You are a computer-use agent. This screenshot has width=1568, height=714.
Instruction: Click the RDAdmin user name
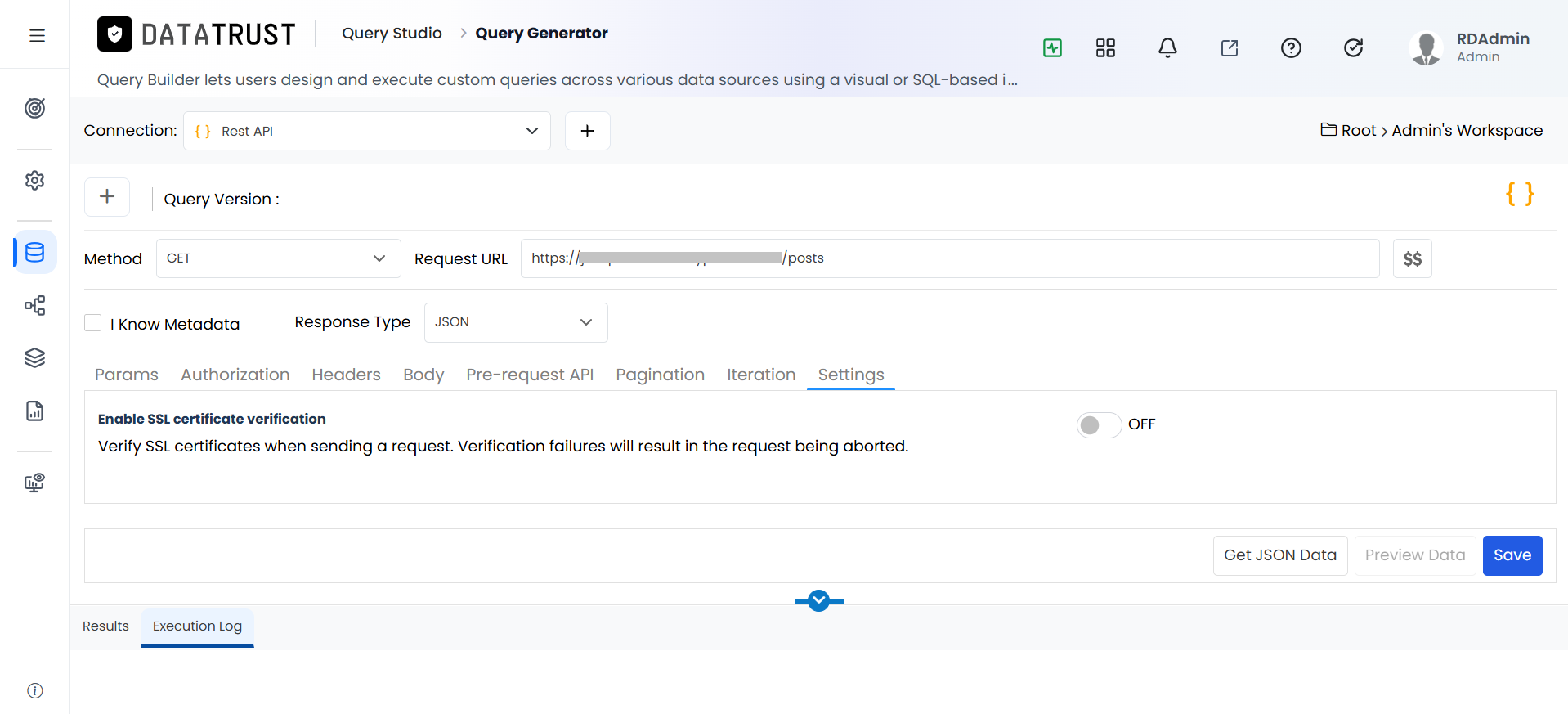[1493, 39]
